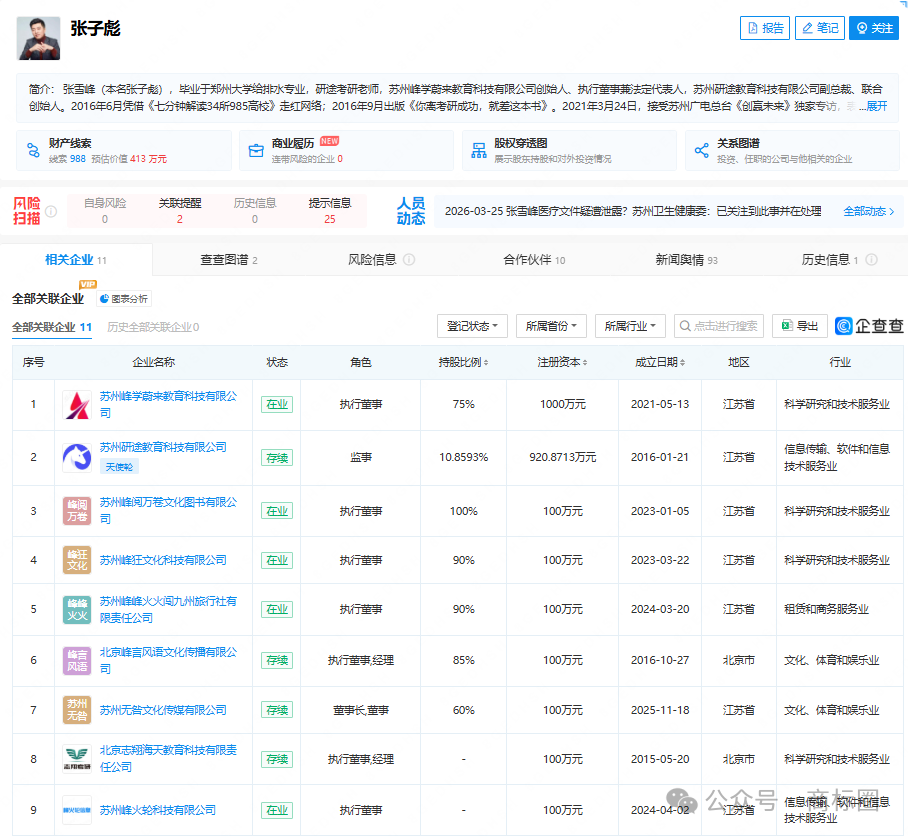Open 苏州峰火轮科技有限公司 link
The width and height of the screenshot is (908, 836).
(x=158, y=810)
